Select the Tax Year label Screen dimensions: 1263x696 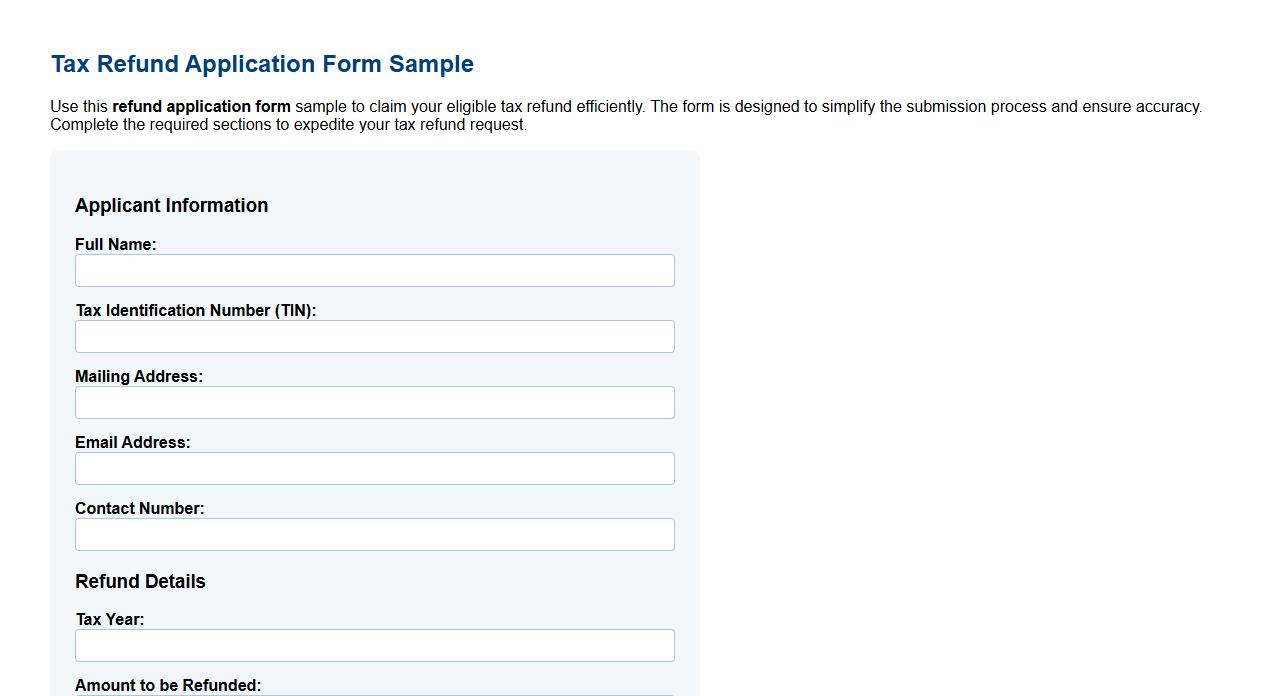110,619
